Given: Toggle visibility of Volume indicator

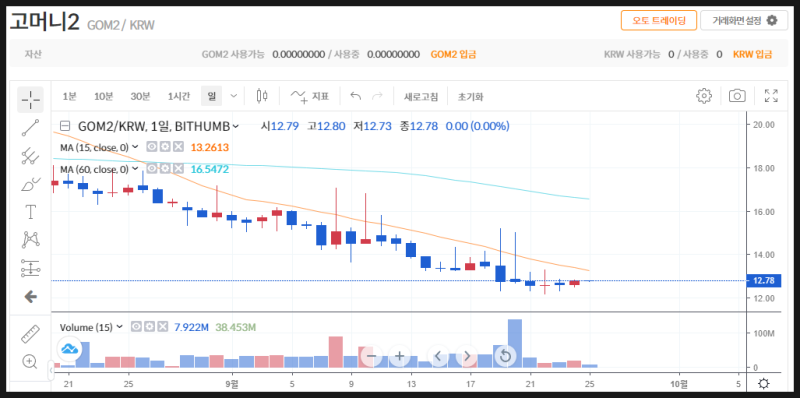Looking at the screenshot, I should [x=136, y=327].
